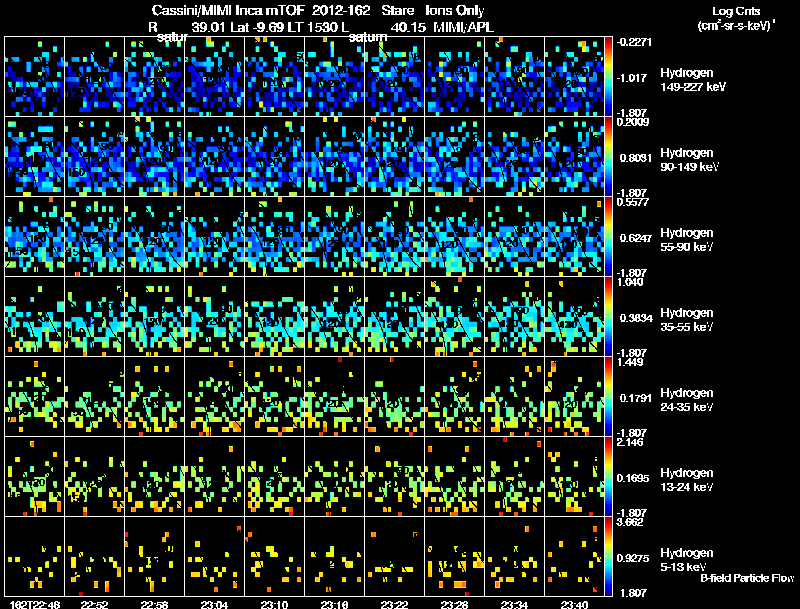Click the 0.2009 color scale value
This screenshot has width=800, height=609.
633,122
